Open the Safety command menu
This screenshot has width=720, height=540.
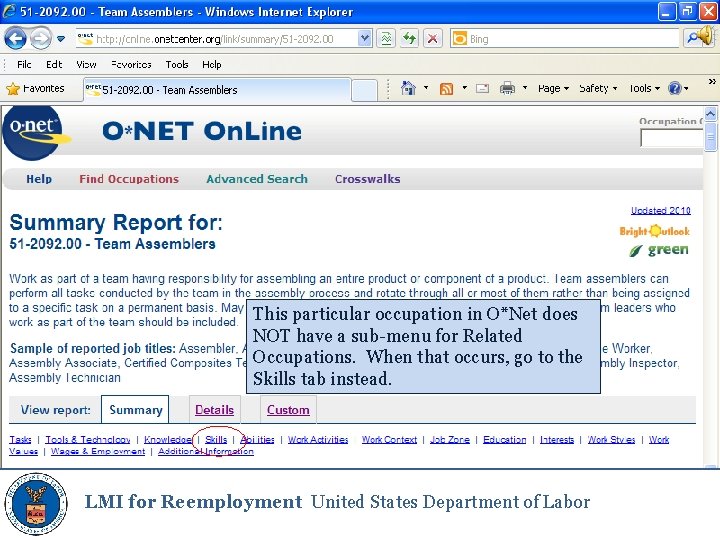[598, 88]
